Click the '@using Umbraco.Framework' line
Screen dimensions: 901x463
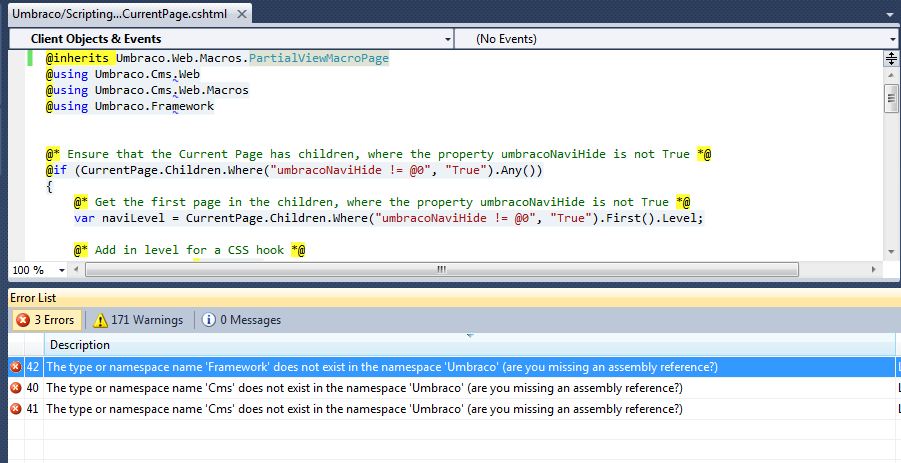coord(130,106)
